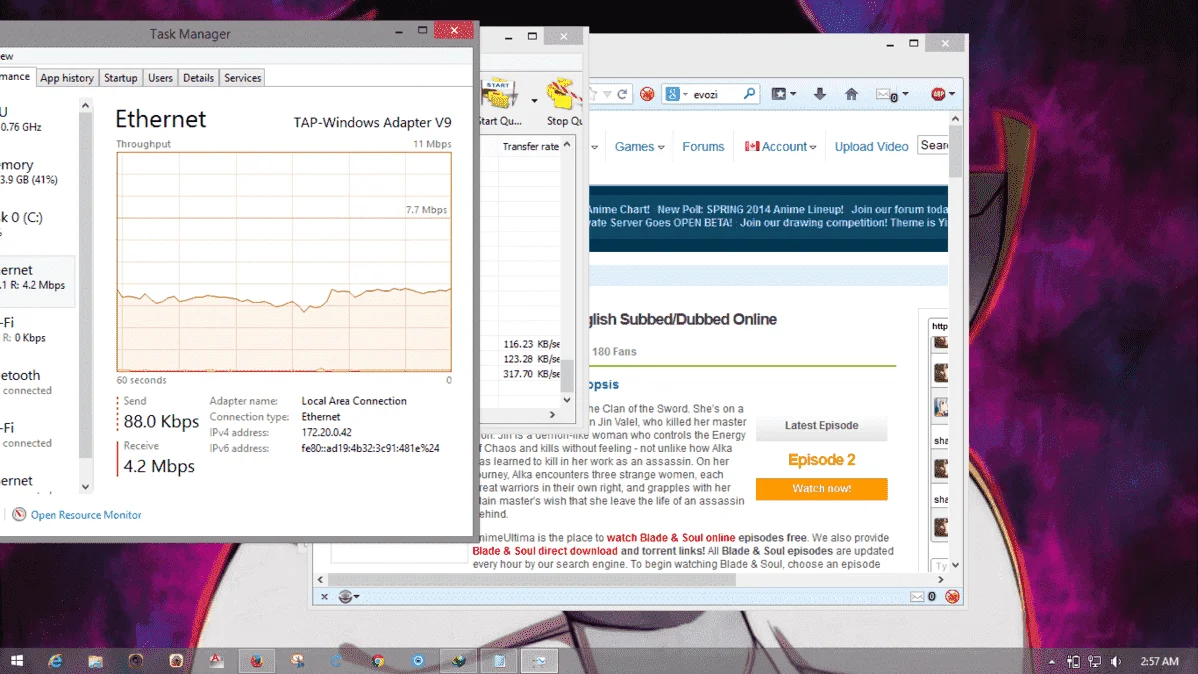Click the mail notifier envelope in toolbar
The width and height of the screenshot is (1198, 674).
click(x=886, y=94)
